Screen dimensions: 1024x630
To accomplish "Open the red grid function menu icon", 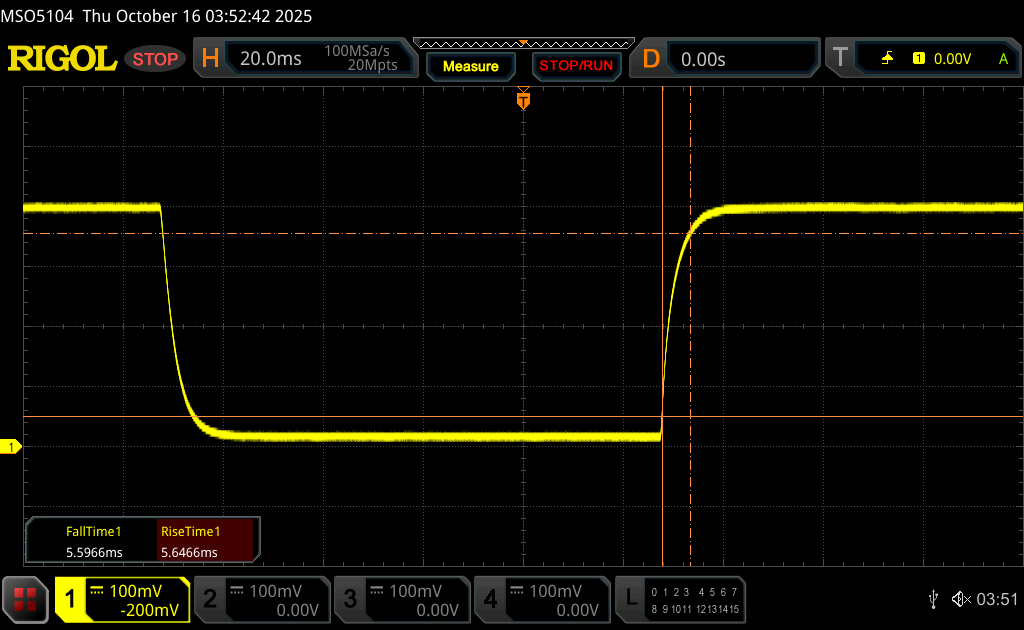I will tap(25, 599).
